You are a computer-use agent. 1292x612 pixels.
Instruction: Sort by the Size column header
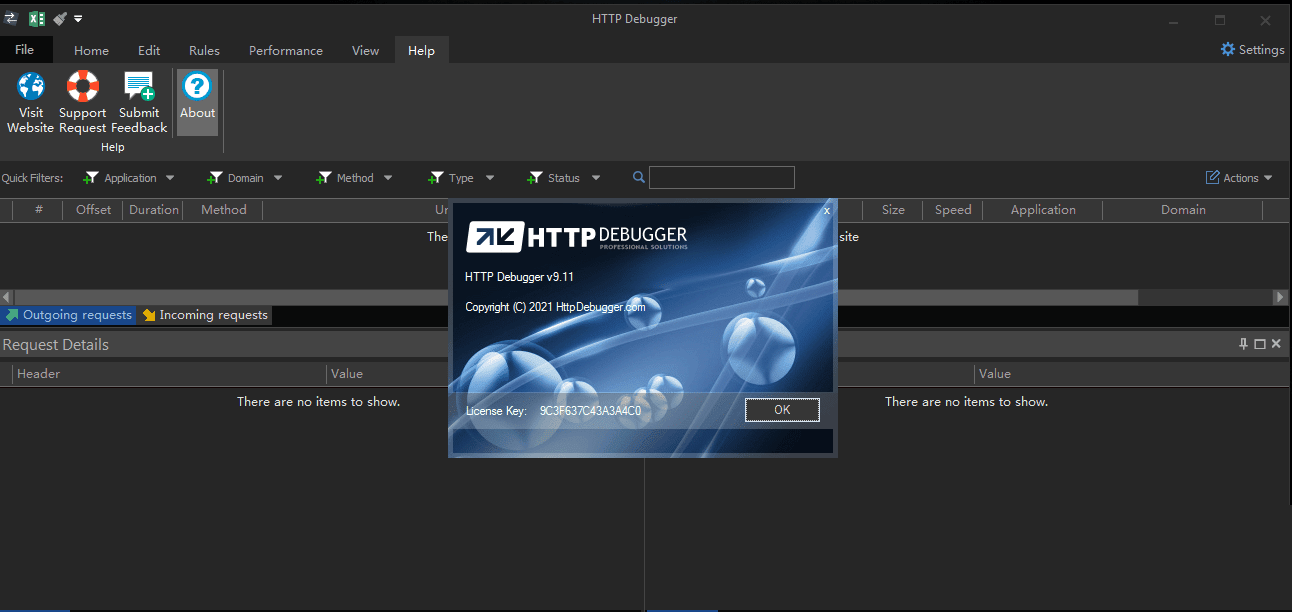893,210
